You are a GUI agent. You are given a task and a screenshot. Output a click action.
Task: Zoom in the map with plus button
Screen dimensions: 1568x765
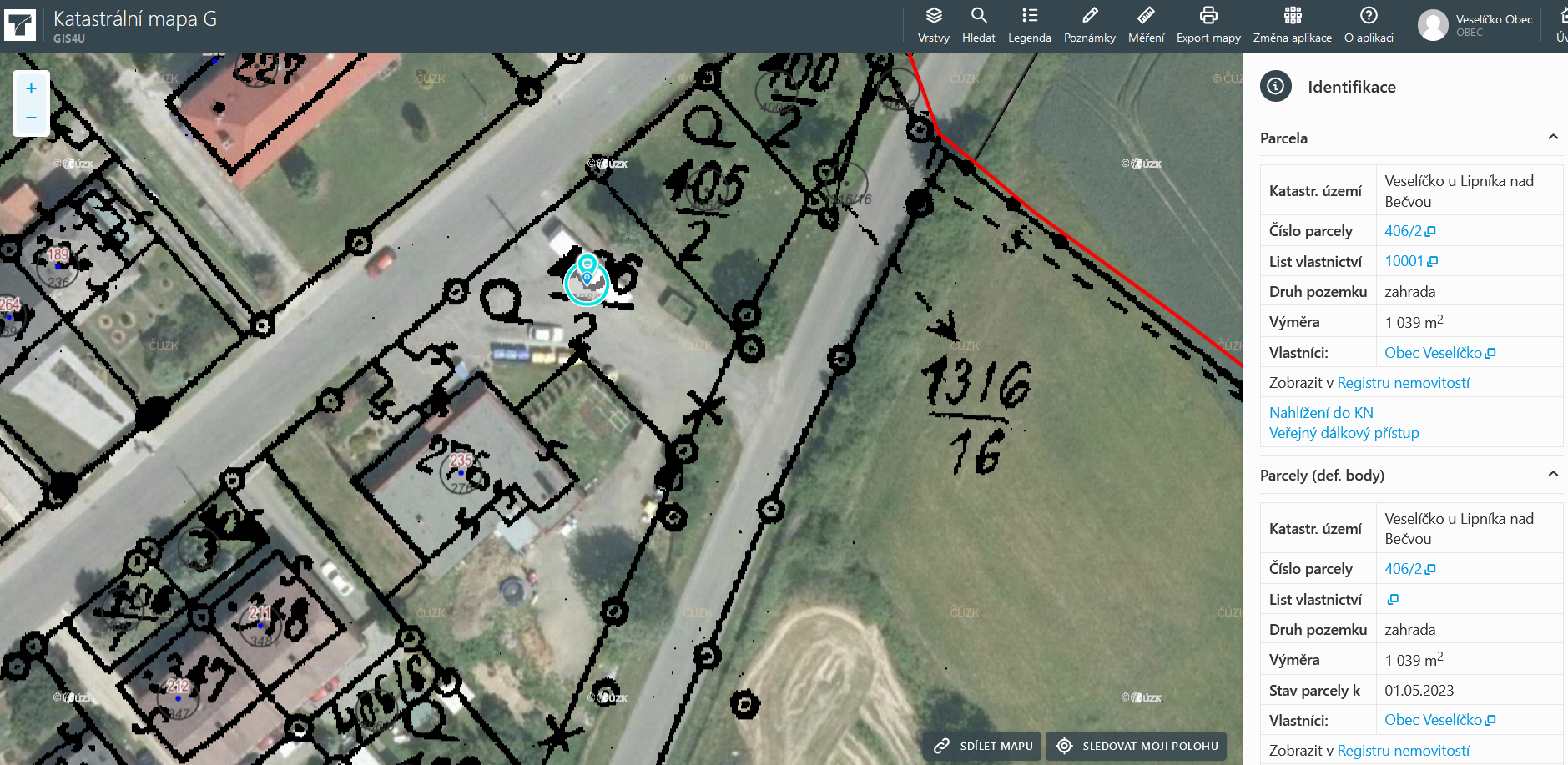coord(31,88)
